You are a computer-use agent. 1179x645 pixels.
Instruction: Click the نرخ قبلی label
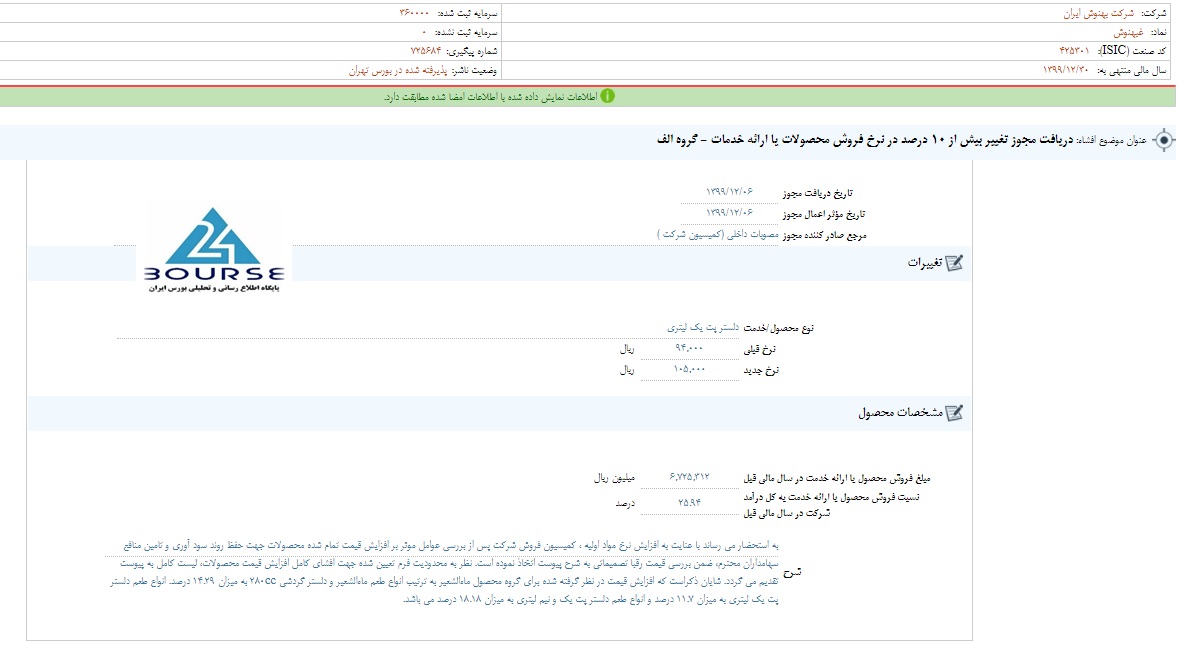(x=761, y=350)
